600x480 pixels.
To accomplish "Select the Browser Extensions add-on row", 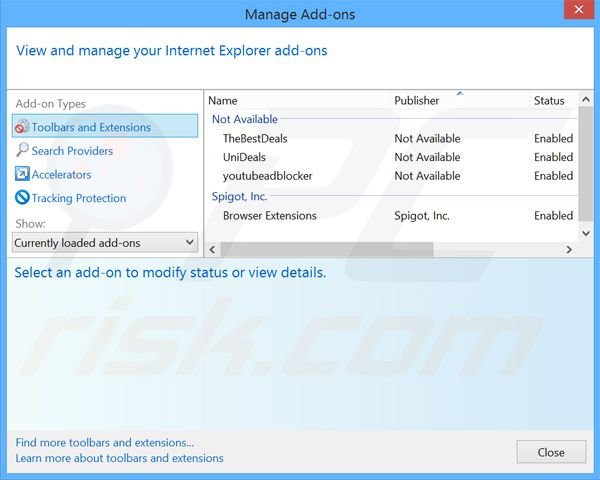I will click(392, 216).
